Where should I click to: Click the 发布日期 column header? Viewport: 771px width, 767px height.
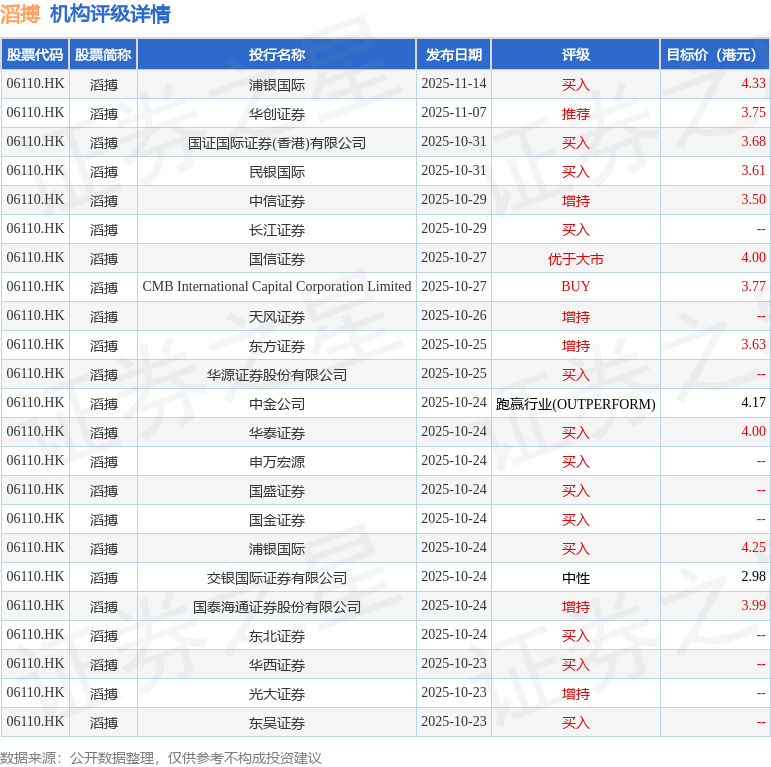click(x=453, y=55)
